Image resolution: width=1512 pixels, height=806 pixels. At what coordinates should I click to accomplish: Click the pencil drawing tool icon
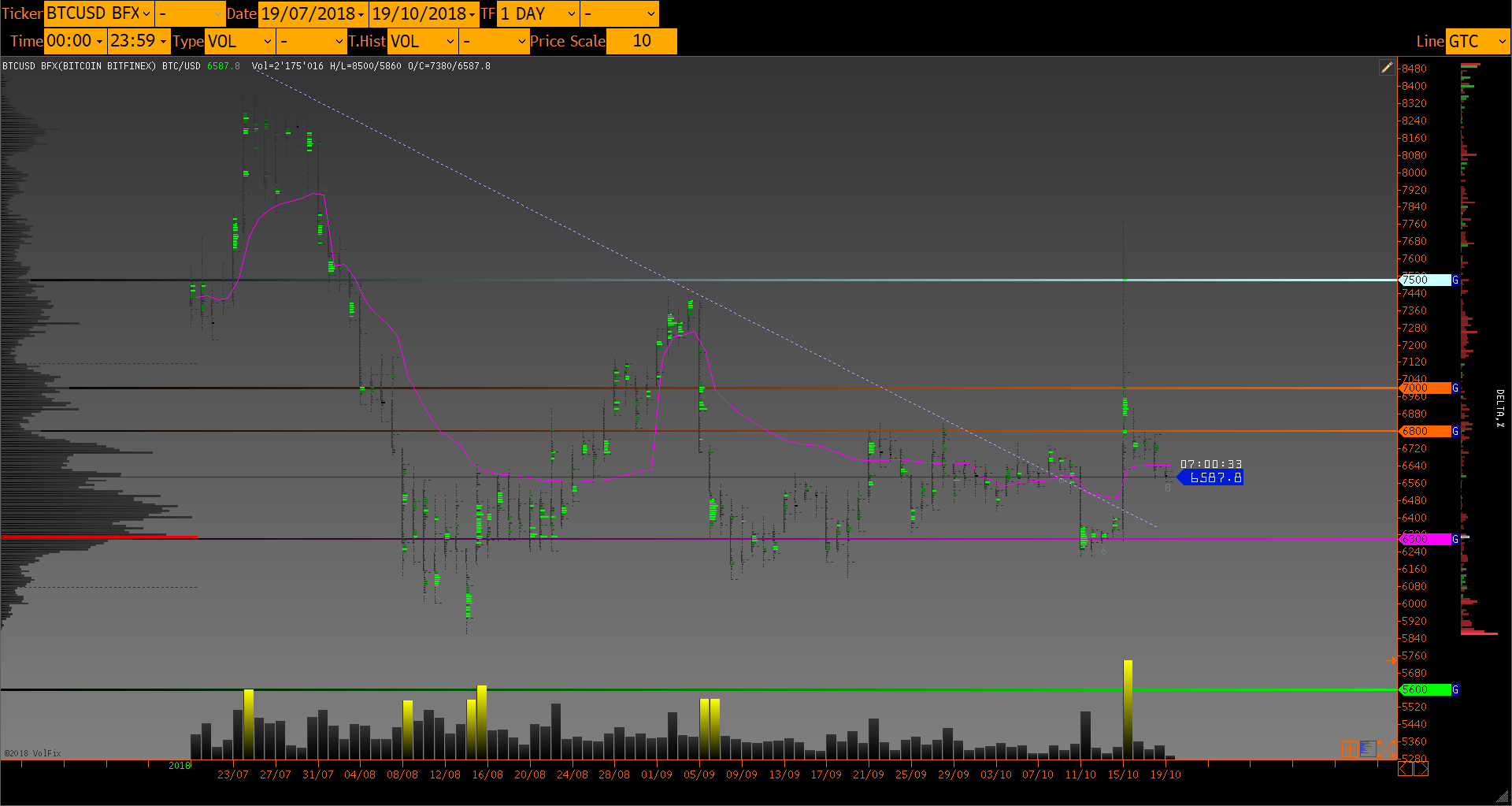[x=1387, y=68]
